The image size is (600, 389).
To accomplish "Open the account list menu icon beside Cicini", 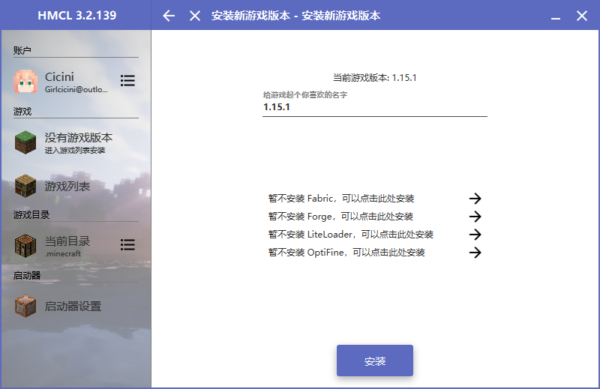I will click(x=127, y=80).
